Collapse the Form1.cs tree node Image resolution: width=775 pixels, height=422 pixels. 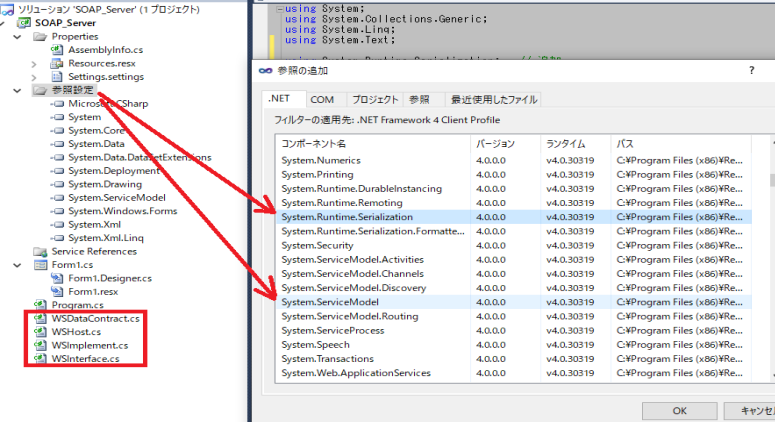click(x=18, y=265)
